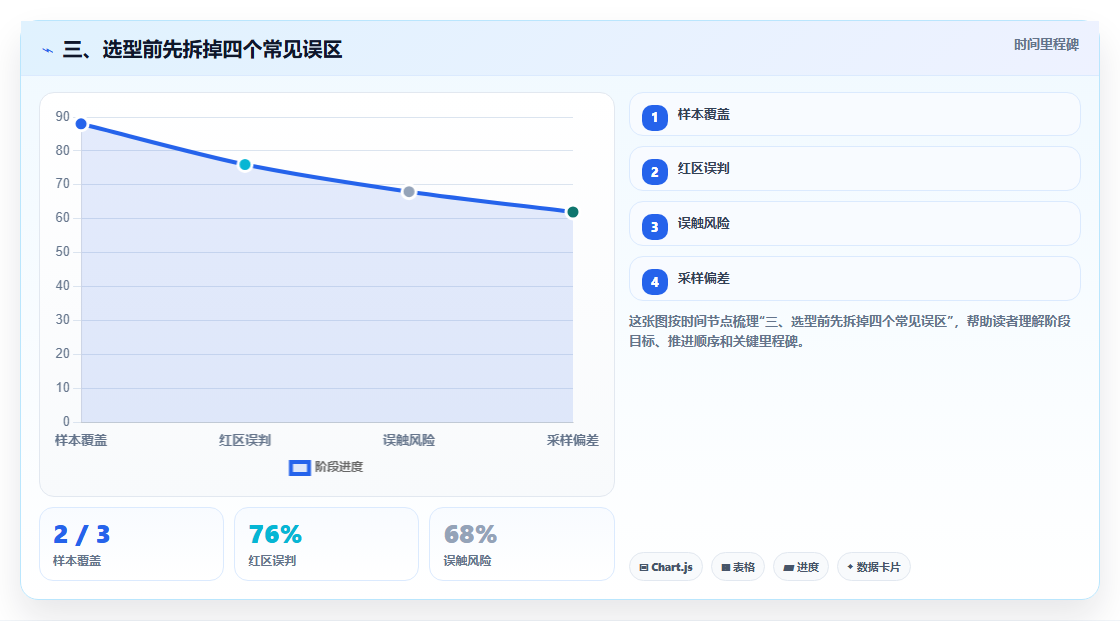Click the title 三、选型前先拆掉四个常见误区
The image size is (1120, 621).
[x=202, y=50]
